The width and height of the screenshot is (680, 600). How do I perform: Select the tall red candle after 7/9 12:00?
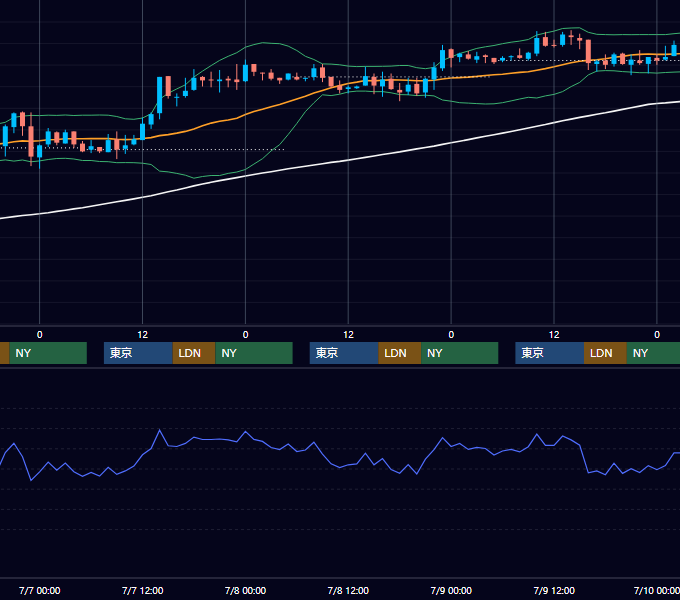(588, 51)
